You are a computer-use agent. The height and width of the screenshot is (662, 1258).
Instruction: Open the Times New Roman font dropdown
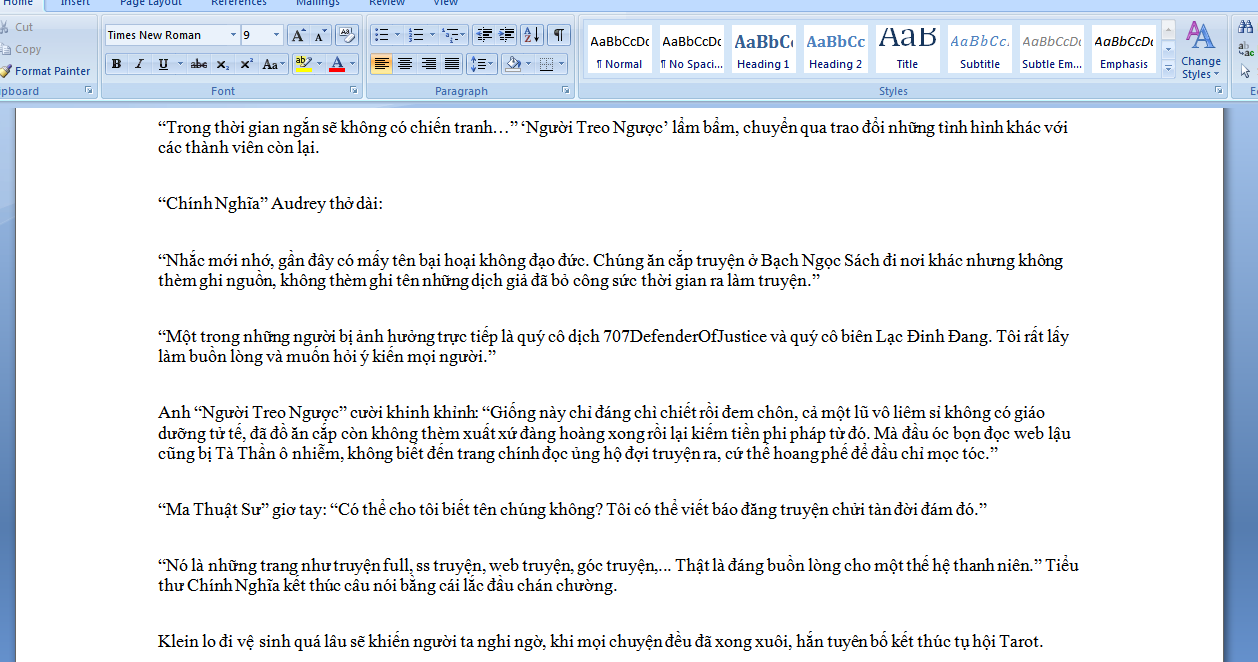click(233, 35)
